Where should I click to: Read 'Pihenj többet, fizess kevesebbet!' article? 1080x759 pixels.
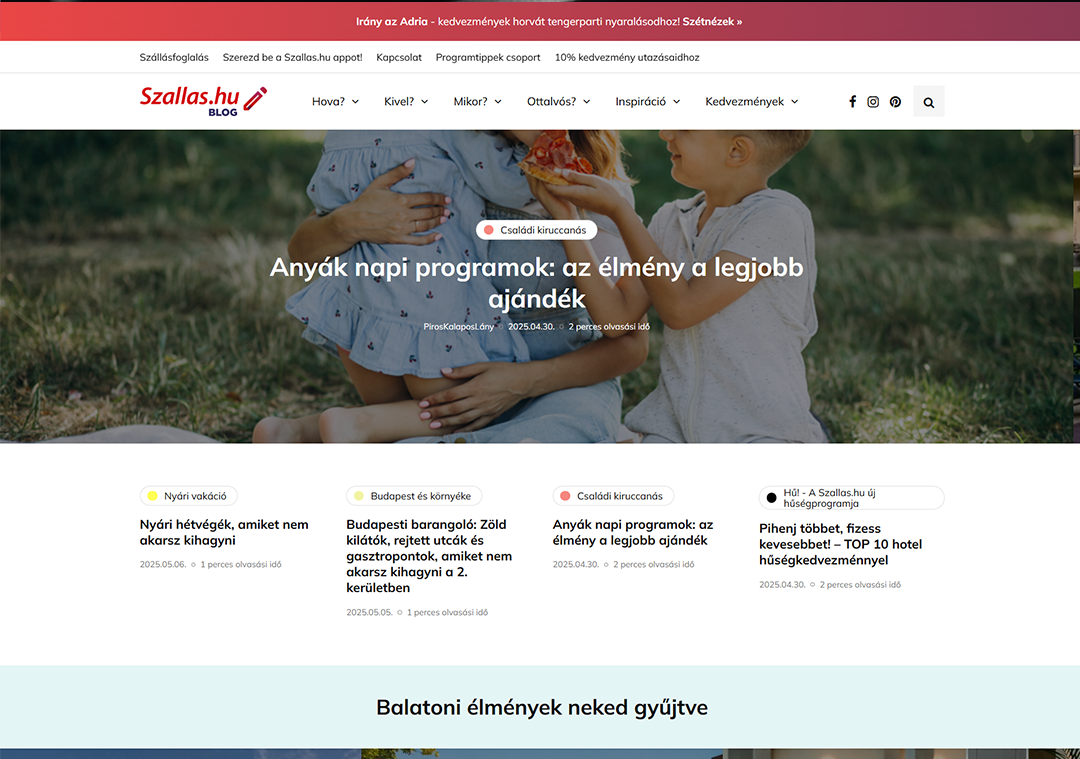(840, 544)
